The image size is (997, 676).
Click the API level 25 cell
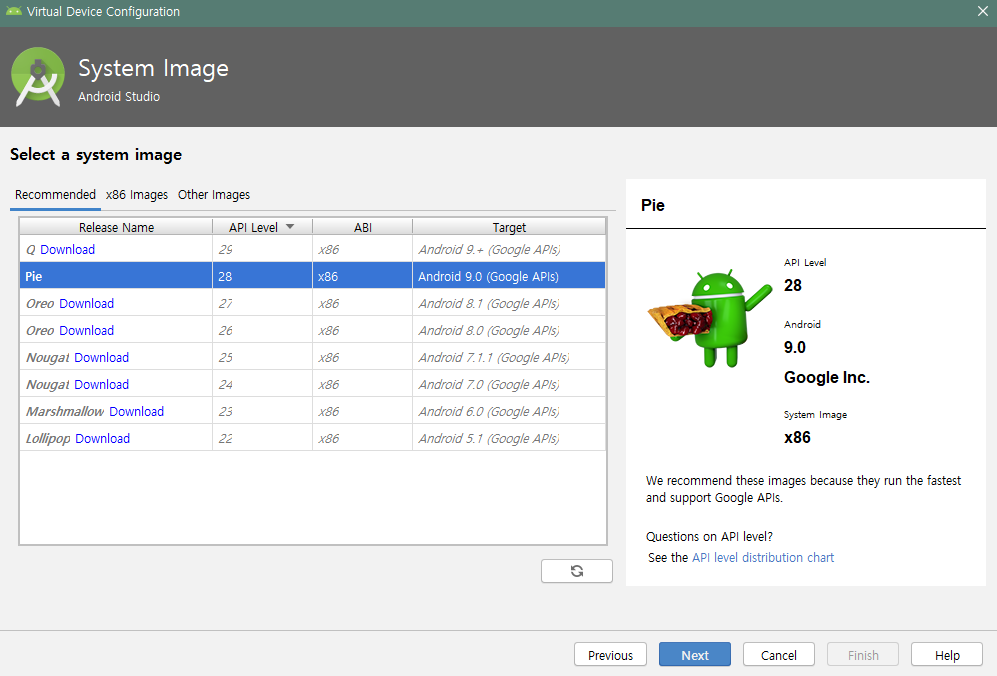[x=263, y=357]
